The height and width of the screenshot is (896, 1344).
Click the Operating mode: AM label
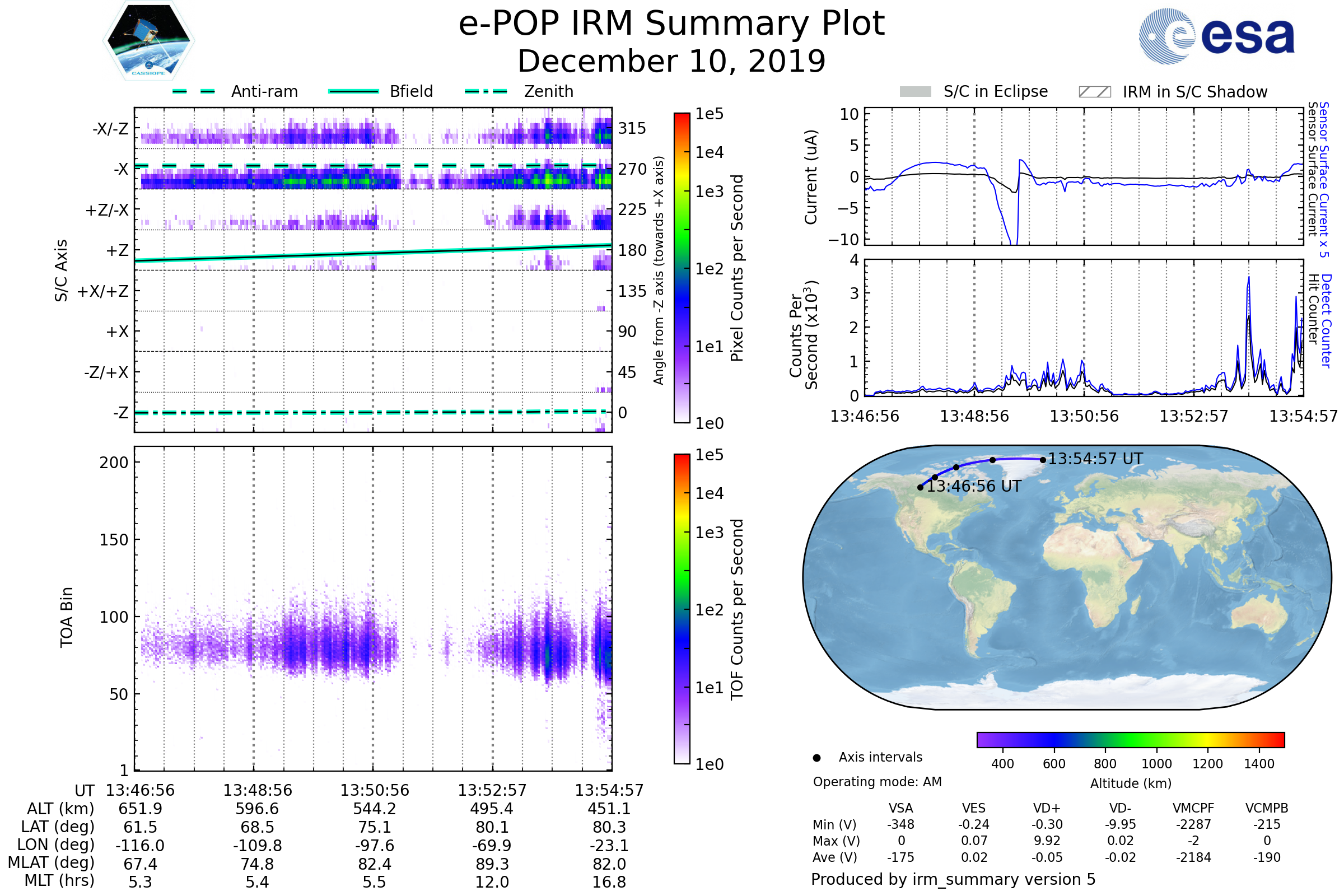pos(877,782)
